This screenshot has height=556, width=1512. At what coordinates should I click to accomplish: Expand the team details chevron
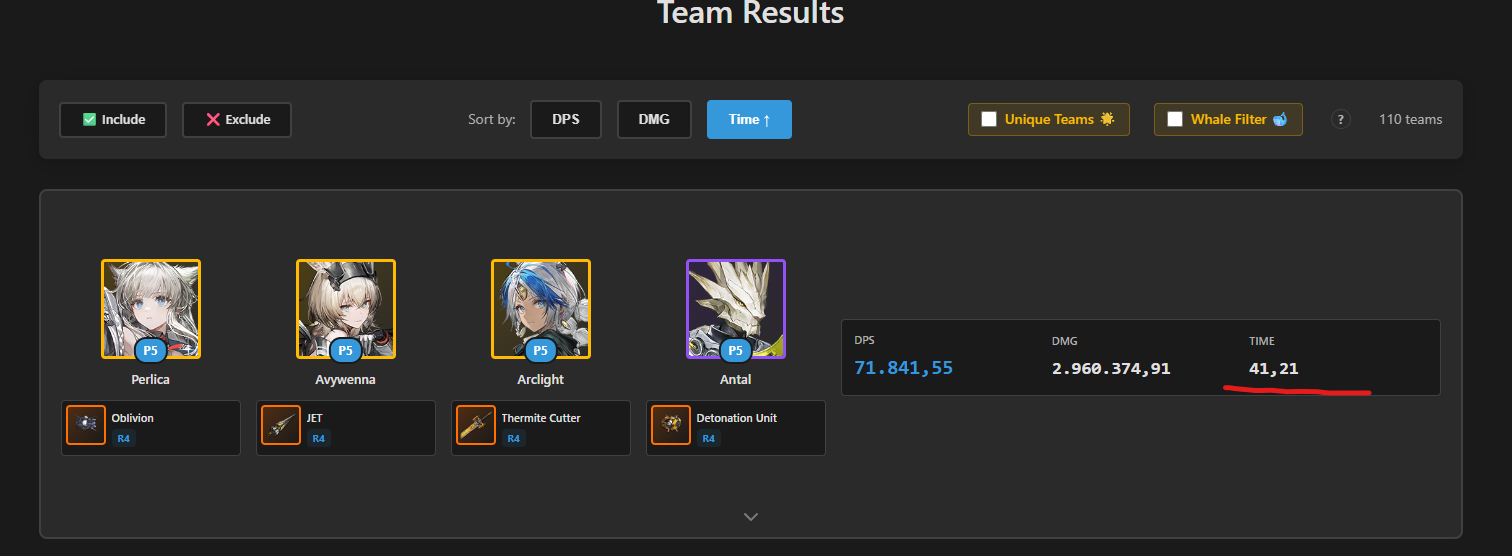751,516
